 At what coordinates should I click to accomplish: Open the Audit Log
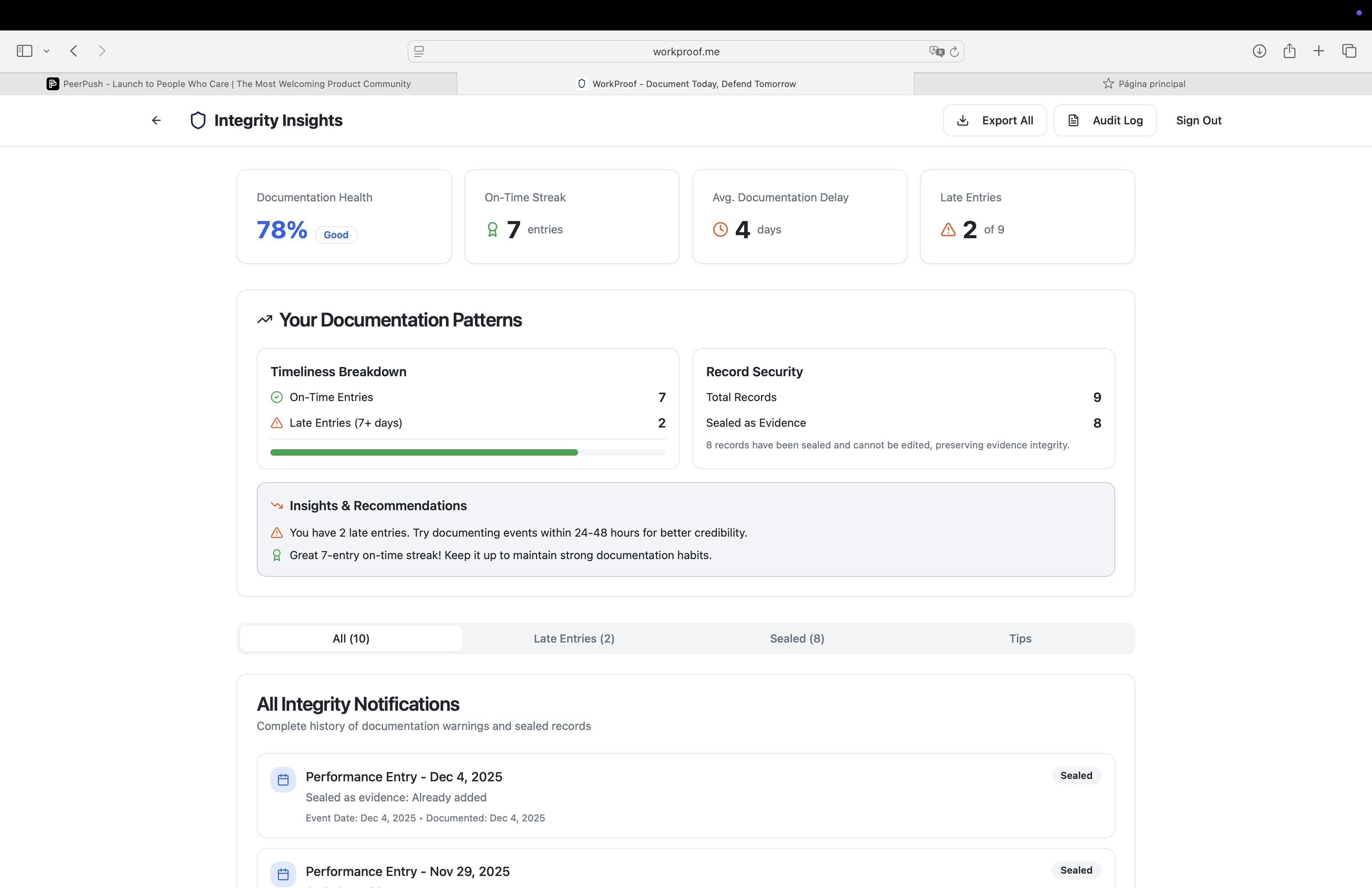(x=1105, y=120)
